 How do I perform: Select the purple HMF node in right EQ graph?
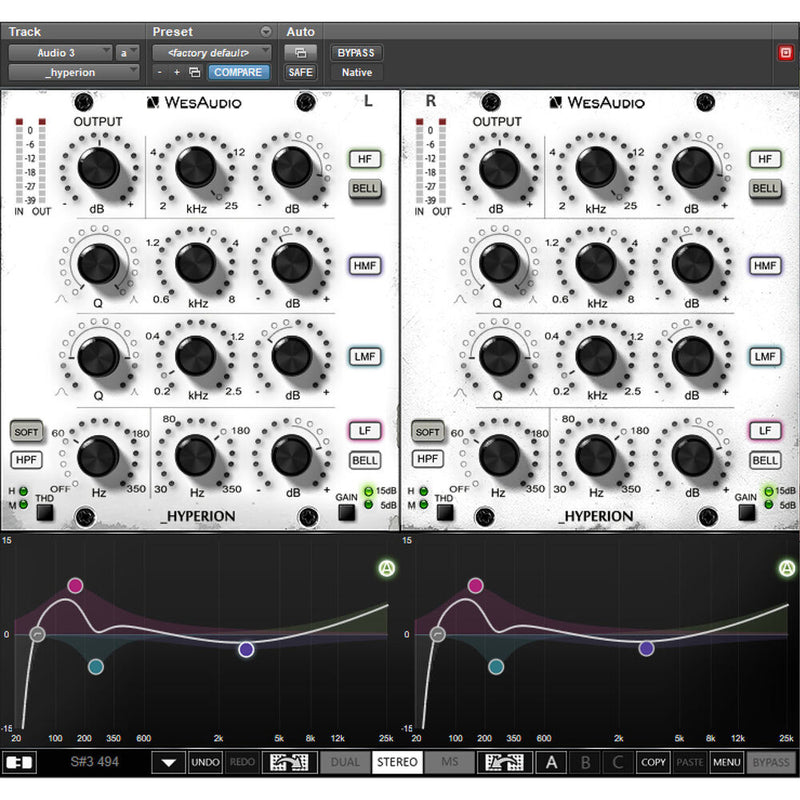[x=646, y=649]
